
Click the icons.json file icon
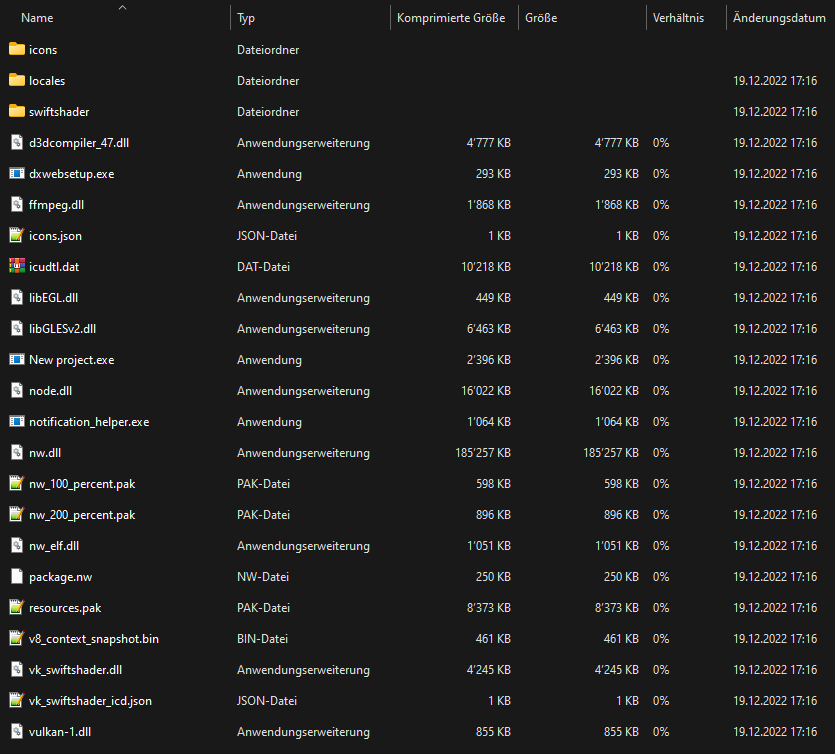(17, 235)
